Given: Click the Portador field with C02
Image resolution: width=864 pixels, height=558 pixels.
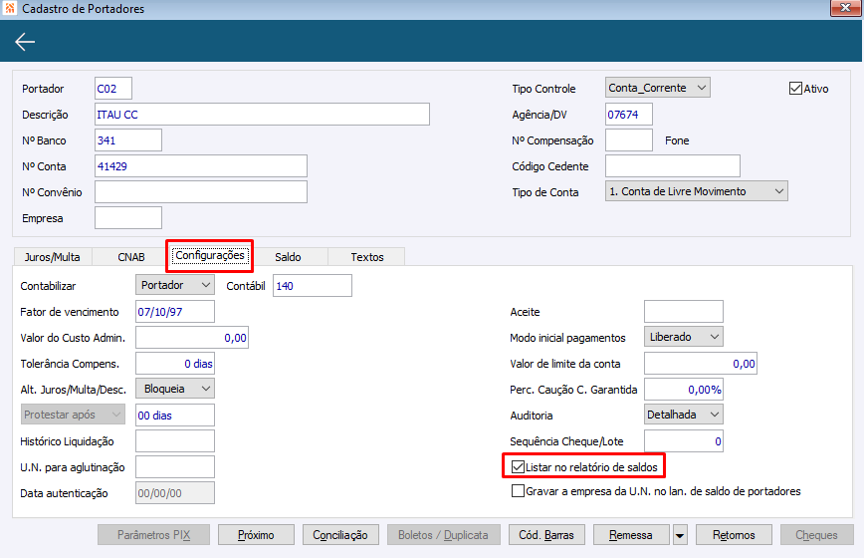Looking at the screenshot, I should coord(113,89).
